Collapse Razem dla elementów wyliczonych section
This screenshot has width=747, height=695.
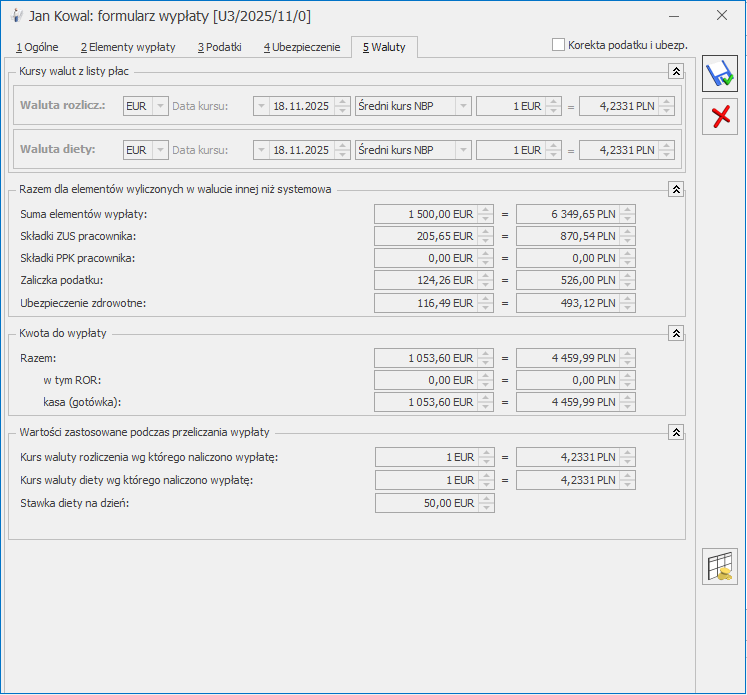[x=676, y=189]
